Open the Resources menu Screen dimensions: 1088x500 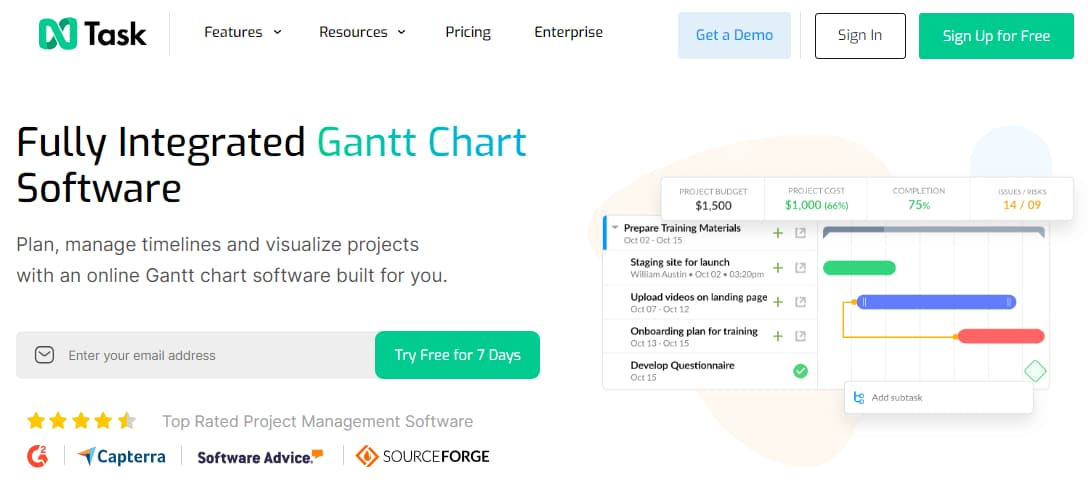pyautogui.click(x=353, y=32)
